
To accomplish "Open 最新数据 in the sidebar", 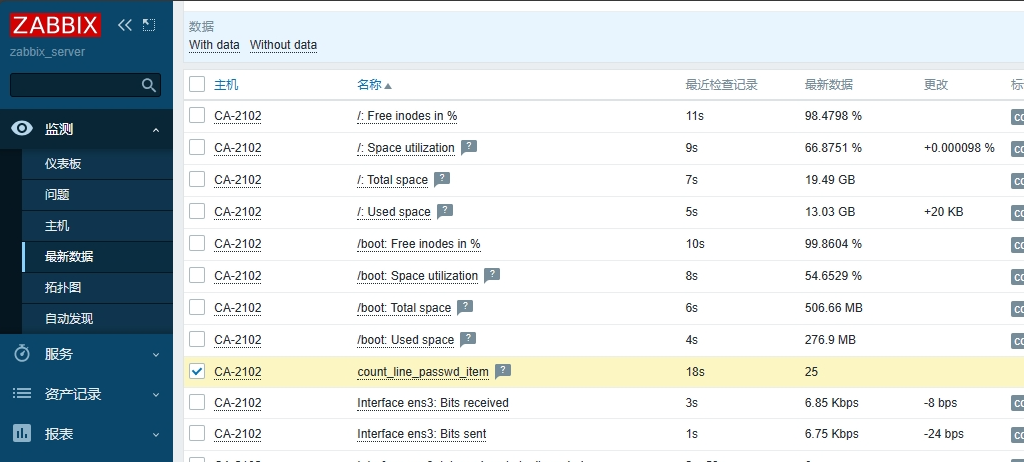I will click(69, 257).
